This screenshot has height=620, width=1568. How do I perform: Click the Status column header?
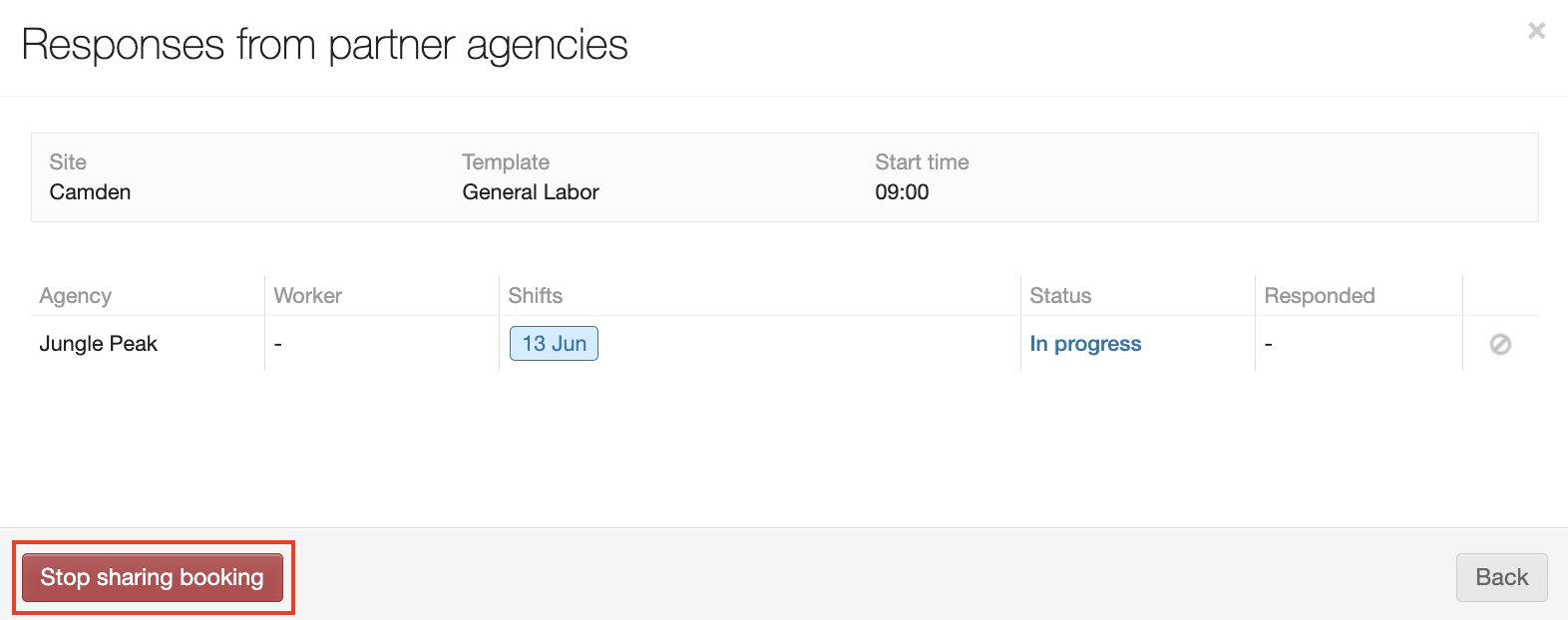pos(1060,296)
